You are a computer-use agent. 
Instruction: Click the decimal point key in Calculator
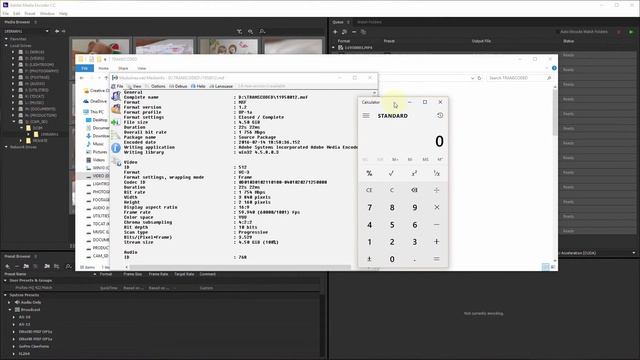(414, 259)
